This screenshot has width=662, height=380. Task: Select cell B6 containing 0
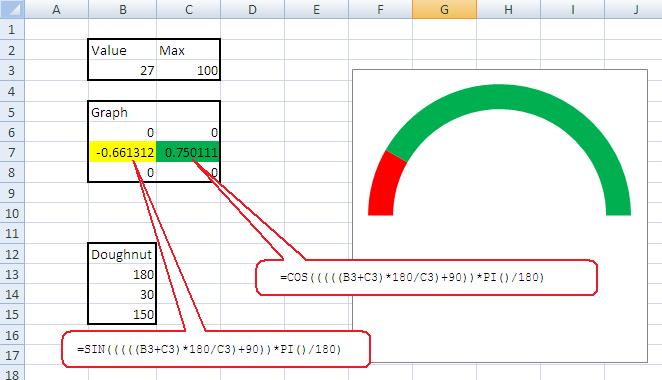(x=122, y=132)
